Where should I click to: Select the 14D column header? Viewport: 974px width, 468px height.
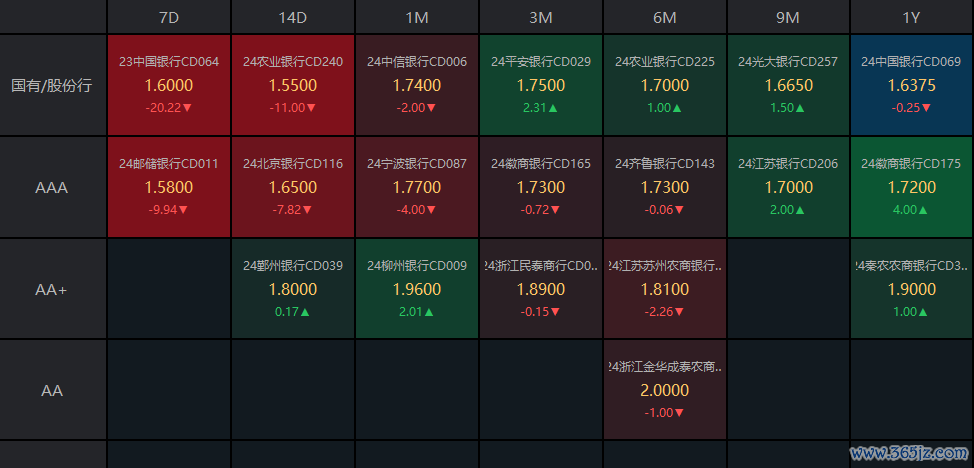tap(293, 17)
